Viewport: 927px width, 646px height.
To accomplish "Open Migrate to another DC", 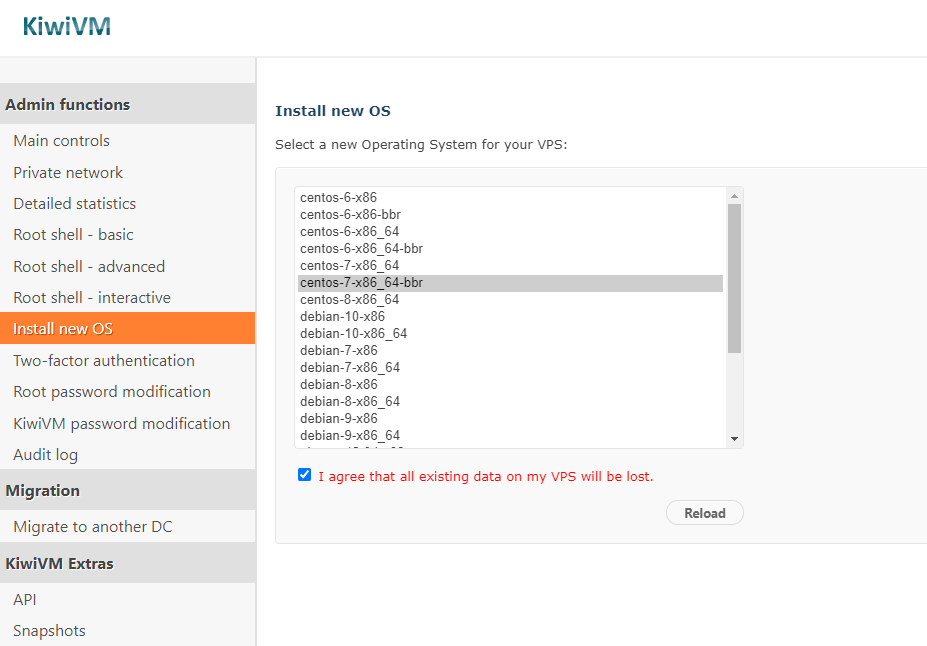I will [x=93, y=526].
